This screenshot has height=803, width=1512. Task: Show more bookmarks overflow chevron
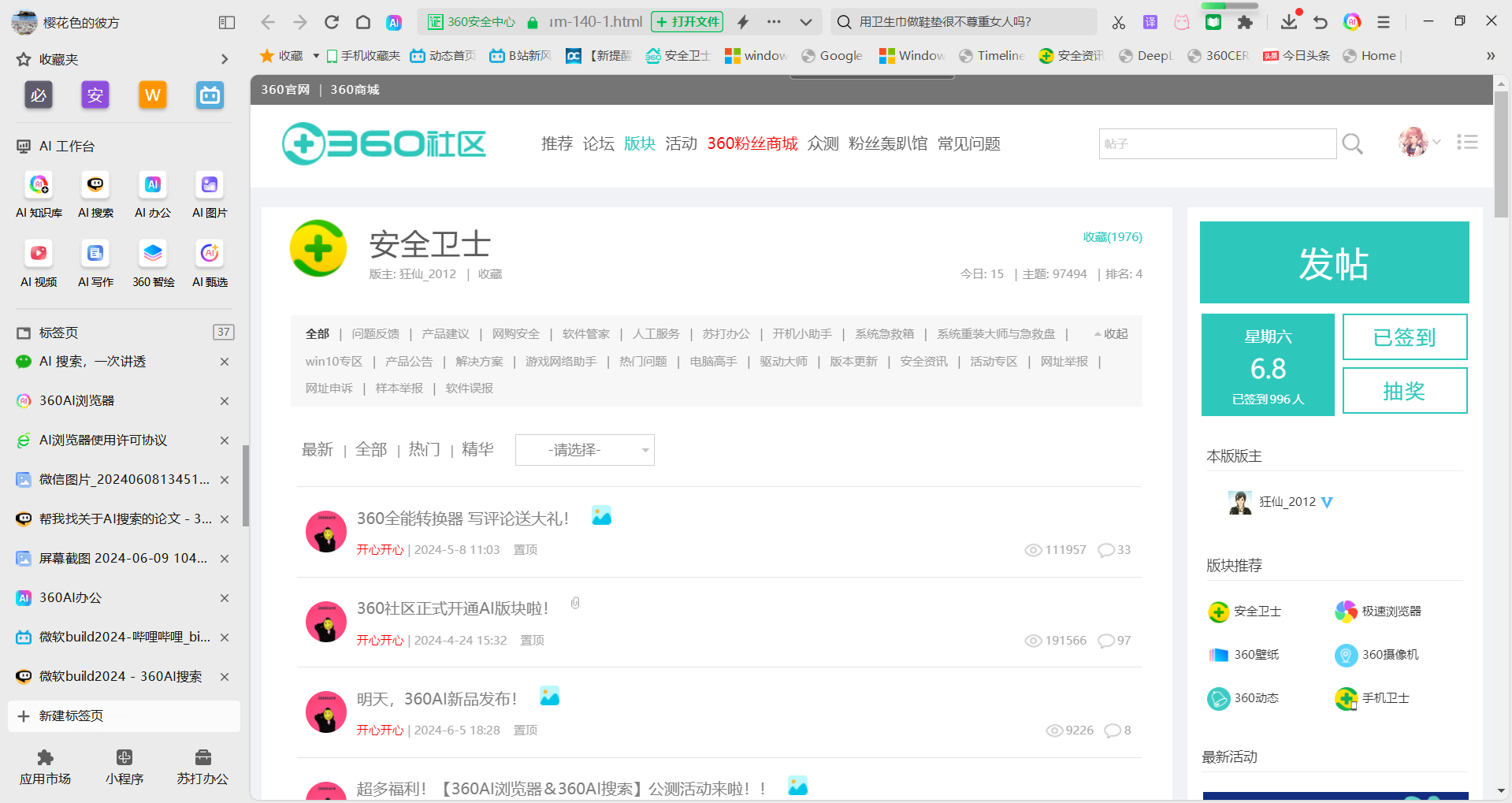pyautogui.click(x=1491, y=56)
